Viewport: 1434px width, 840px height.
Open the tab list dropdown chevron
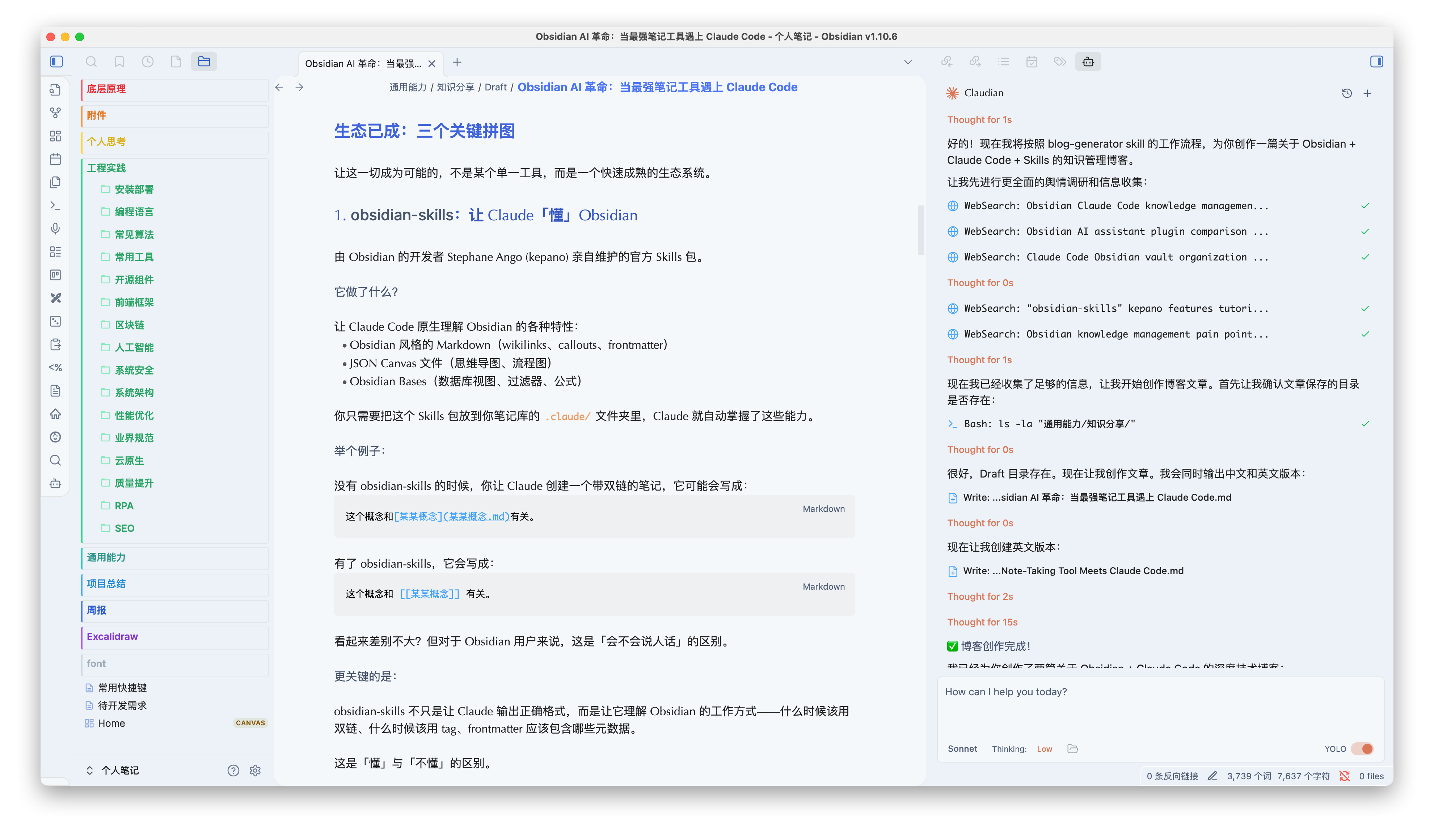[x=908, y=62]
